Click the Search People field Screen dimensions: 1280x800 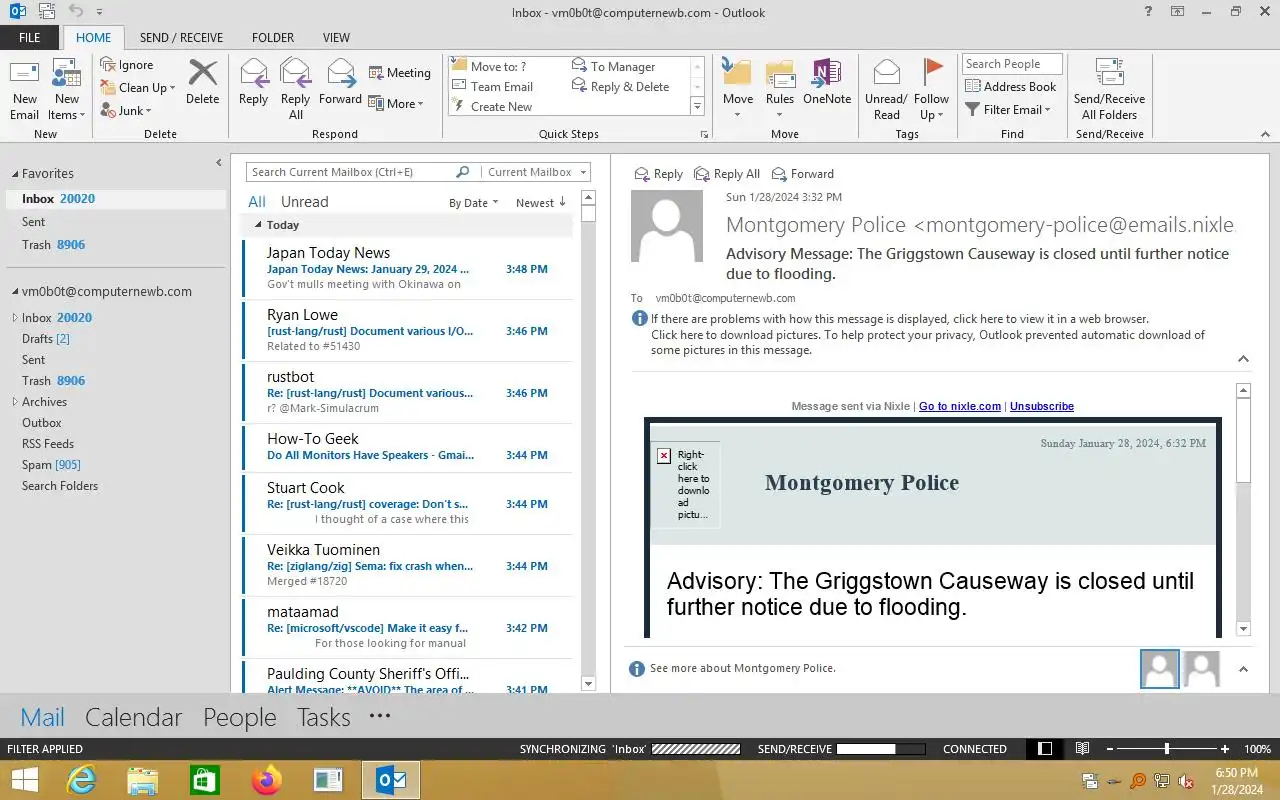click(1012, 64)
